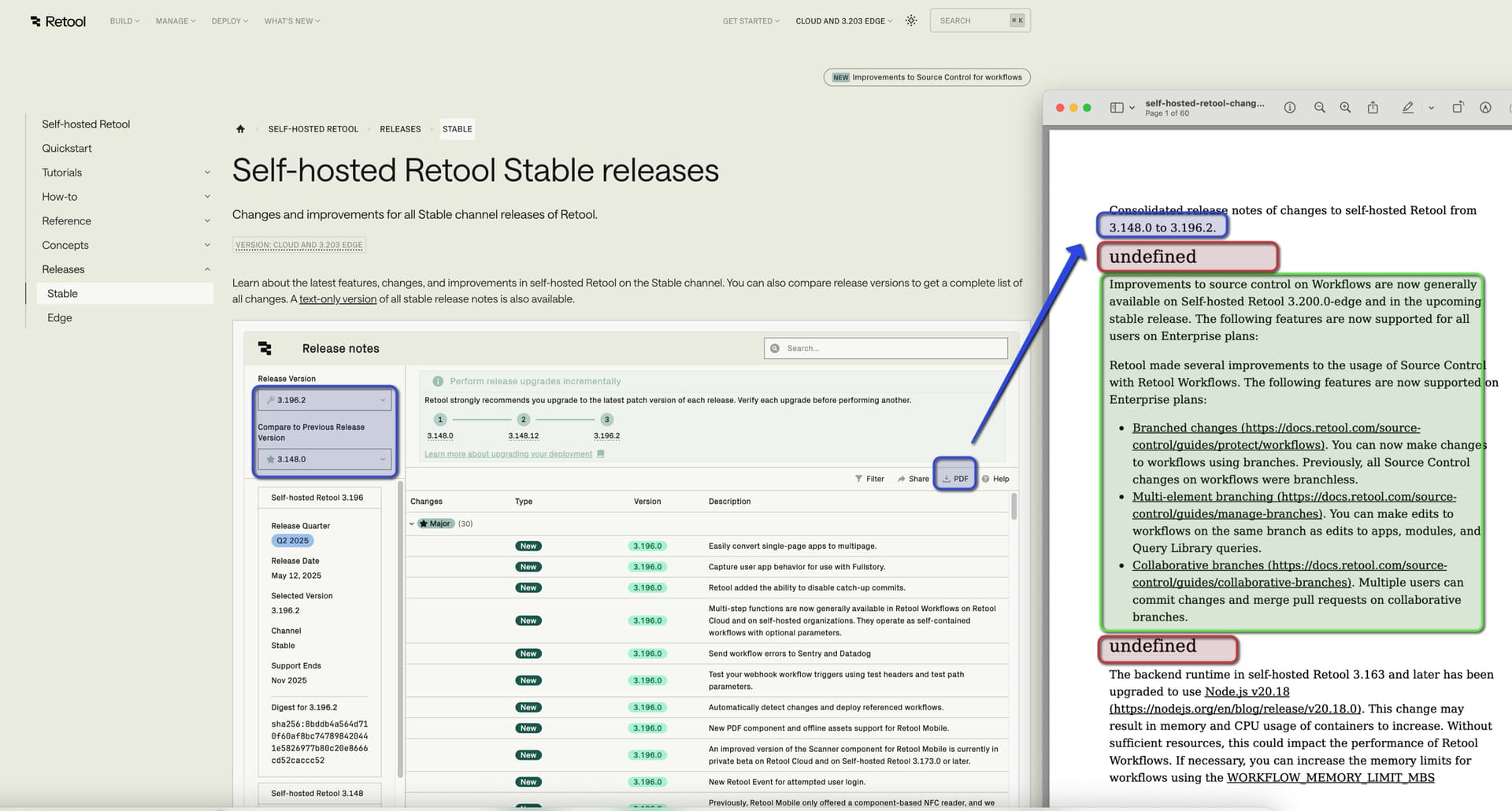Image resolution: width=1512 pixels, height=811 pixels.
Task: Zoom out in the Preview window
Action: [x=1320, y=108]
